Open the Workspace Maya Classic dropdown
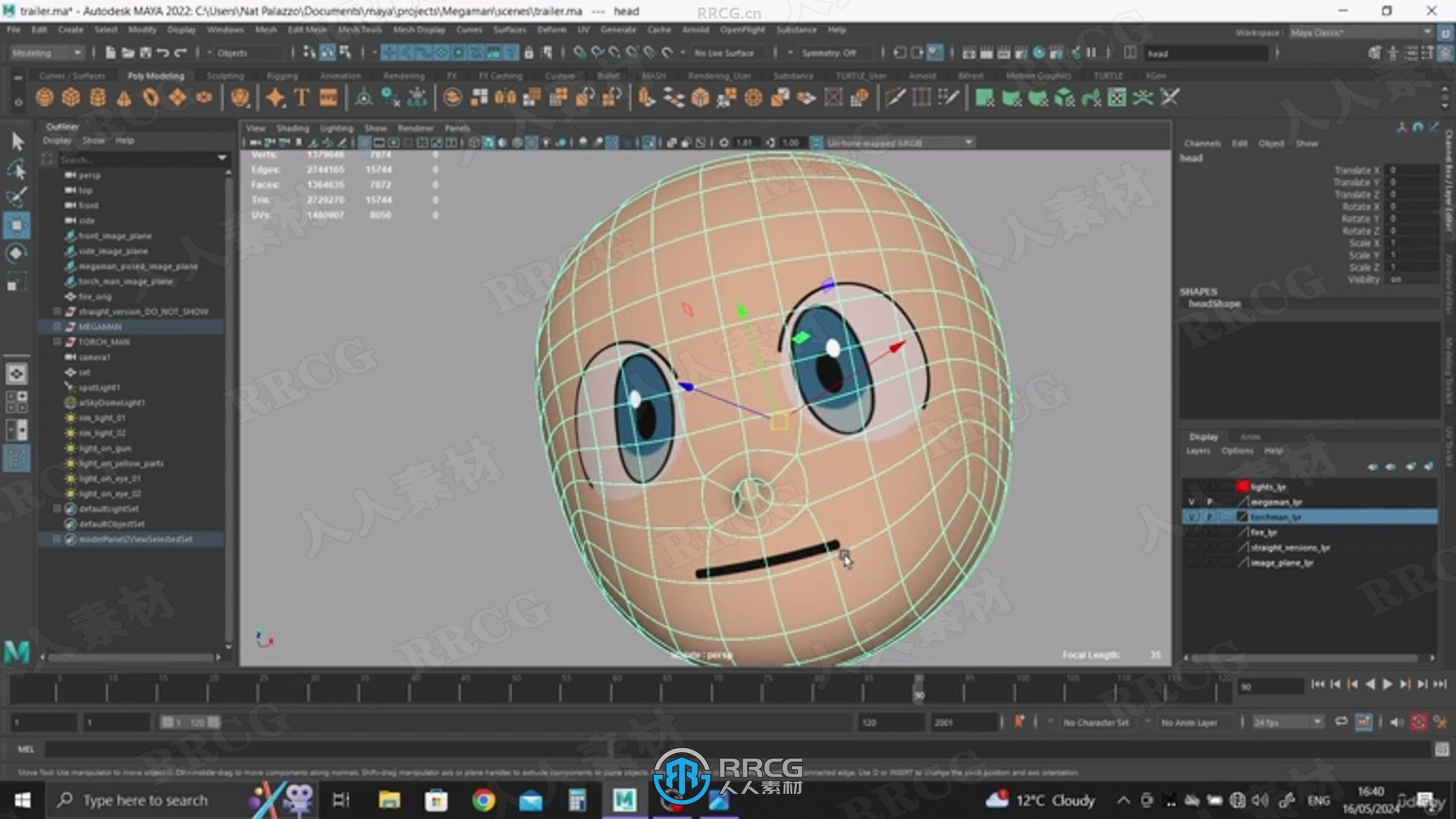This screenshot has height=819, width=1456. coord(1360,33)
